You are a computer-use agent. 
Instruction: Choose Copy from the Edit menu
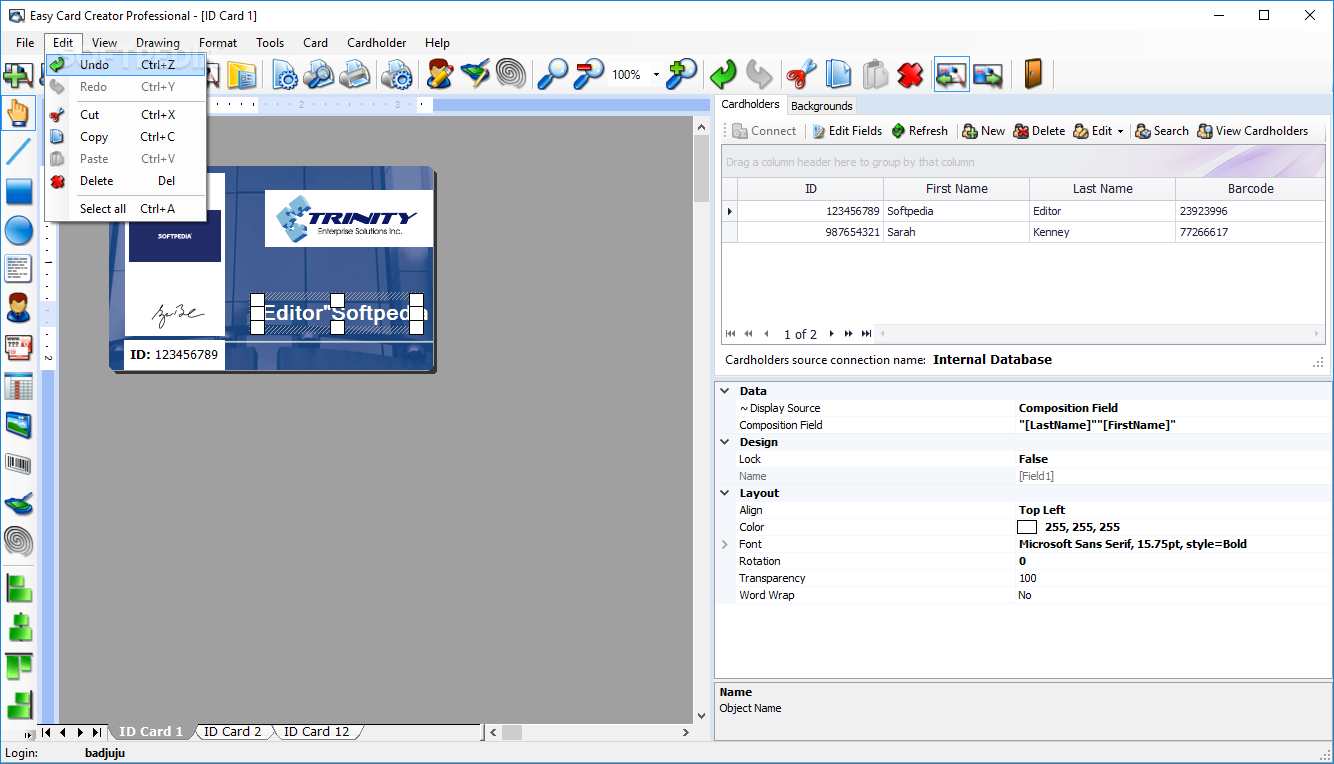(x=126, y=137)
